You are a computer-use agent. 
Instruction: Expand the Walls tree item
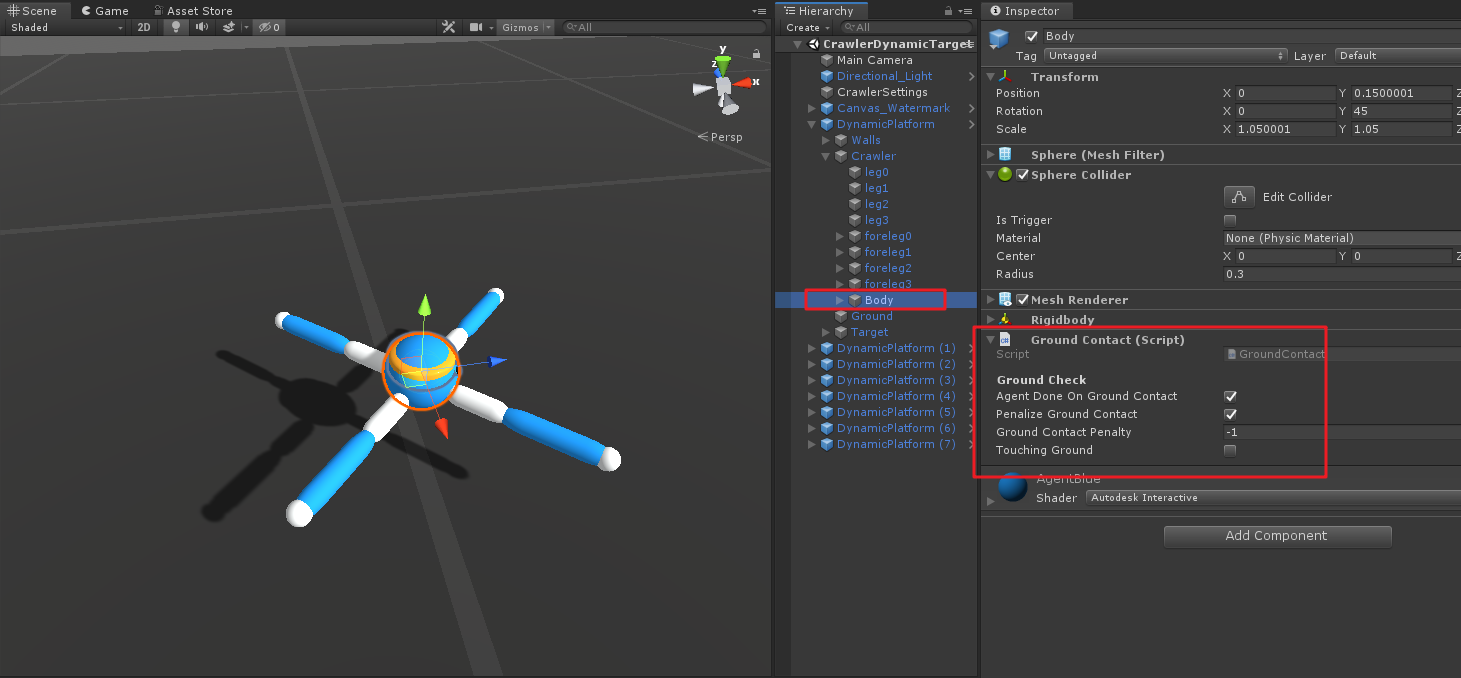[x=826, y=140]
